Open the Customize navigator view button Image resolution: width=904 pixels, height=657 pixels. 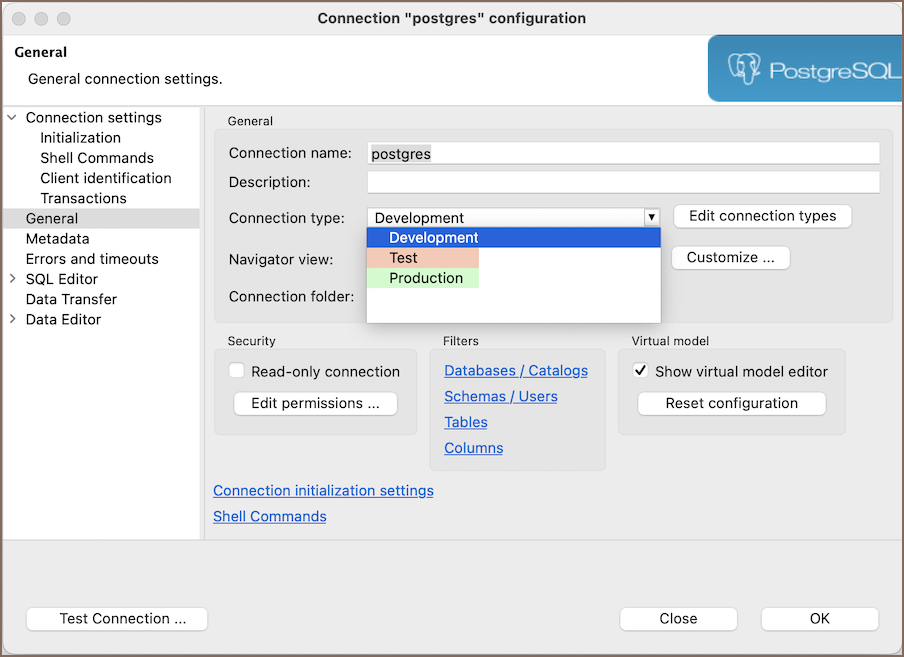click(730, 258)
